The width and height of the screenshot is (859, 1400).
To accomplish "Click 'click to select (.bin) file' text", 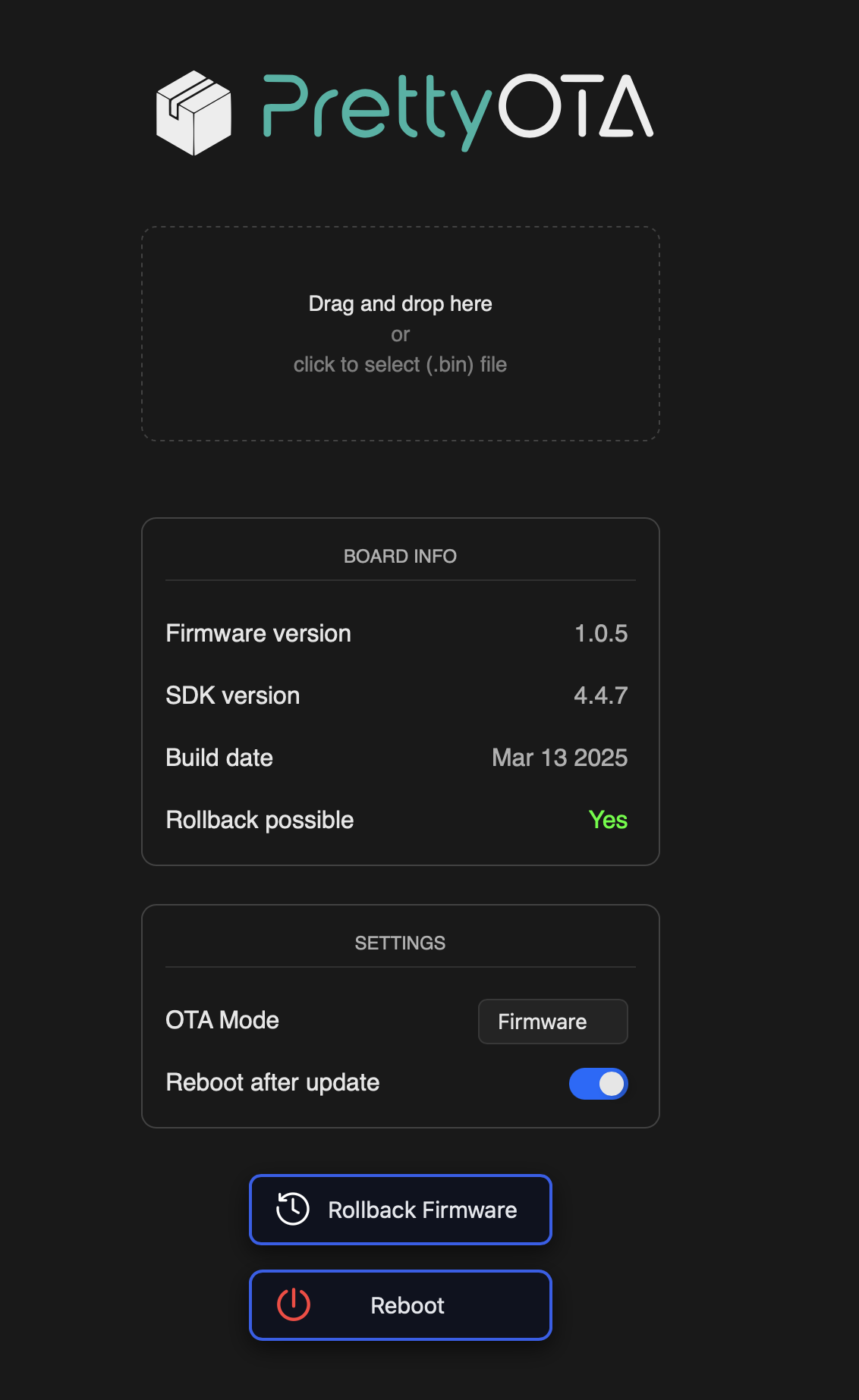I will click(x=400, y=365).
